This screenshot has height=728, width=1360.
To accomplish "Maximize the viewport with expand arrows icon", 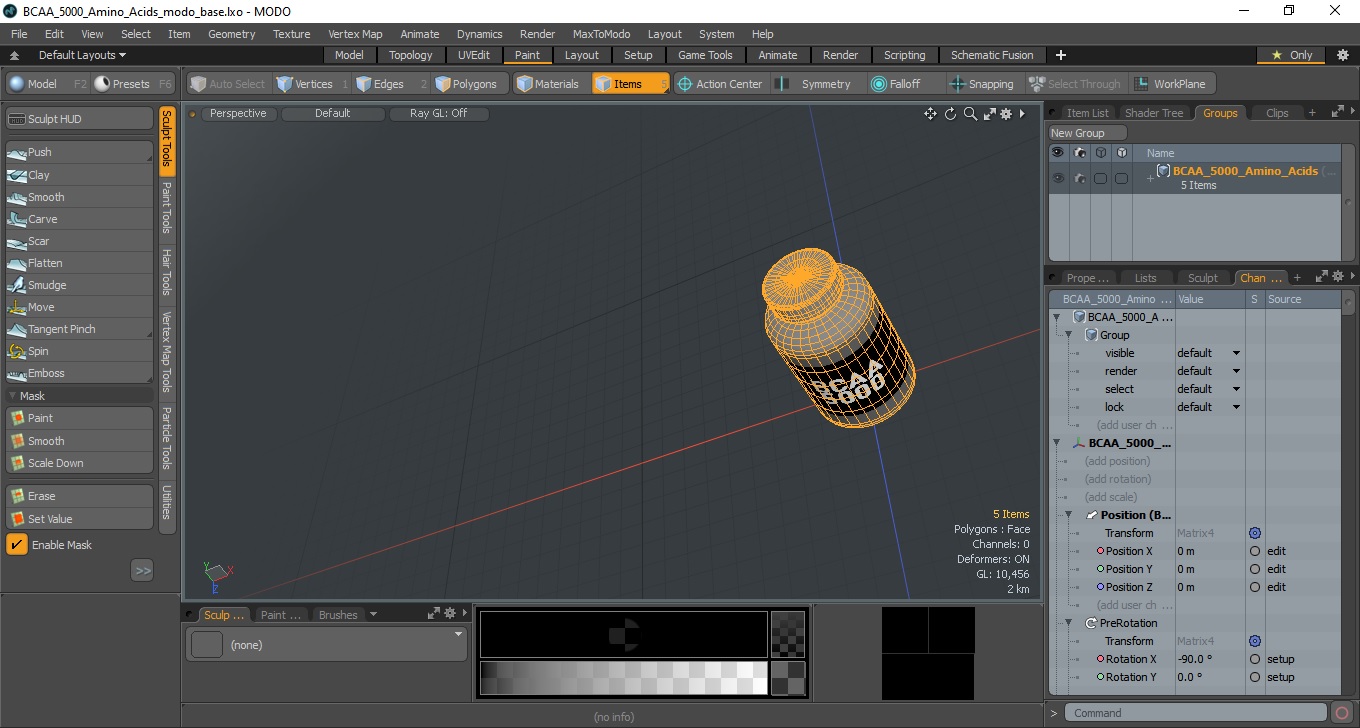I will [x=989, y=114].
